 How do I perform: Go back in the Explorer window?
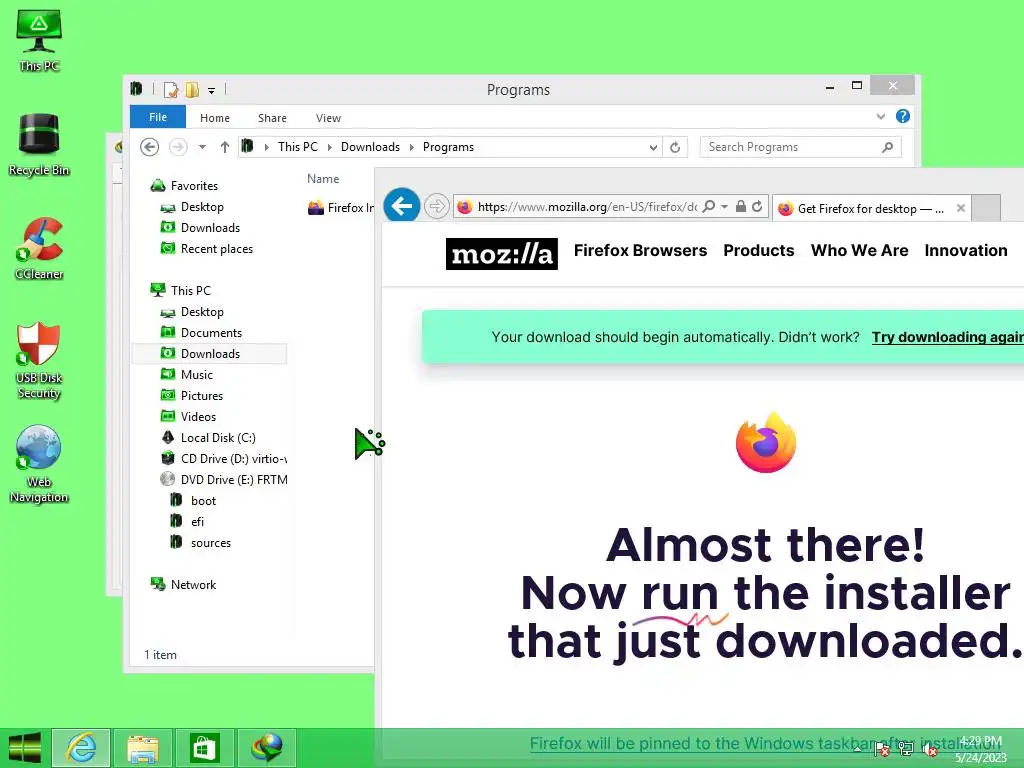point(150,147)
